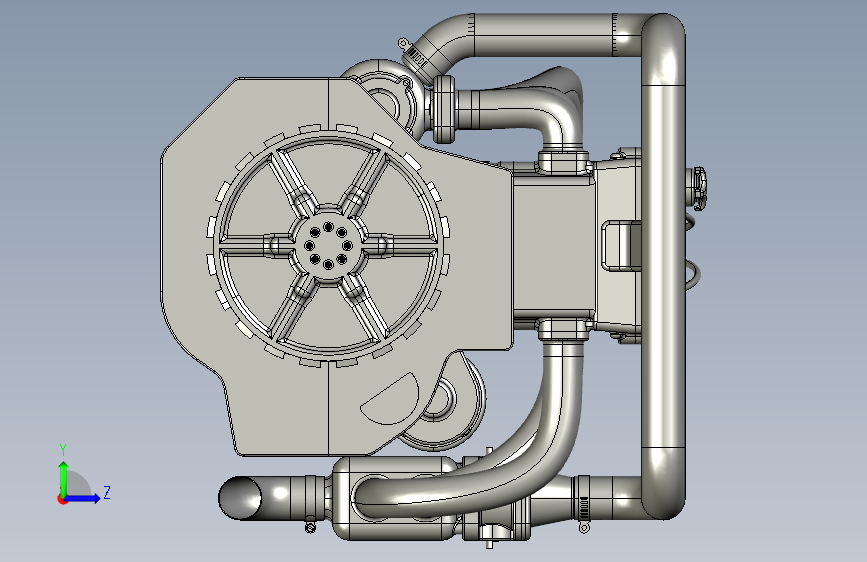Click the blue Z axis arrow of the triad
Viewport: 867px width, 562px height.
click(83, 498)
